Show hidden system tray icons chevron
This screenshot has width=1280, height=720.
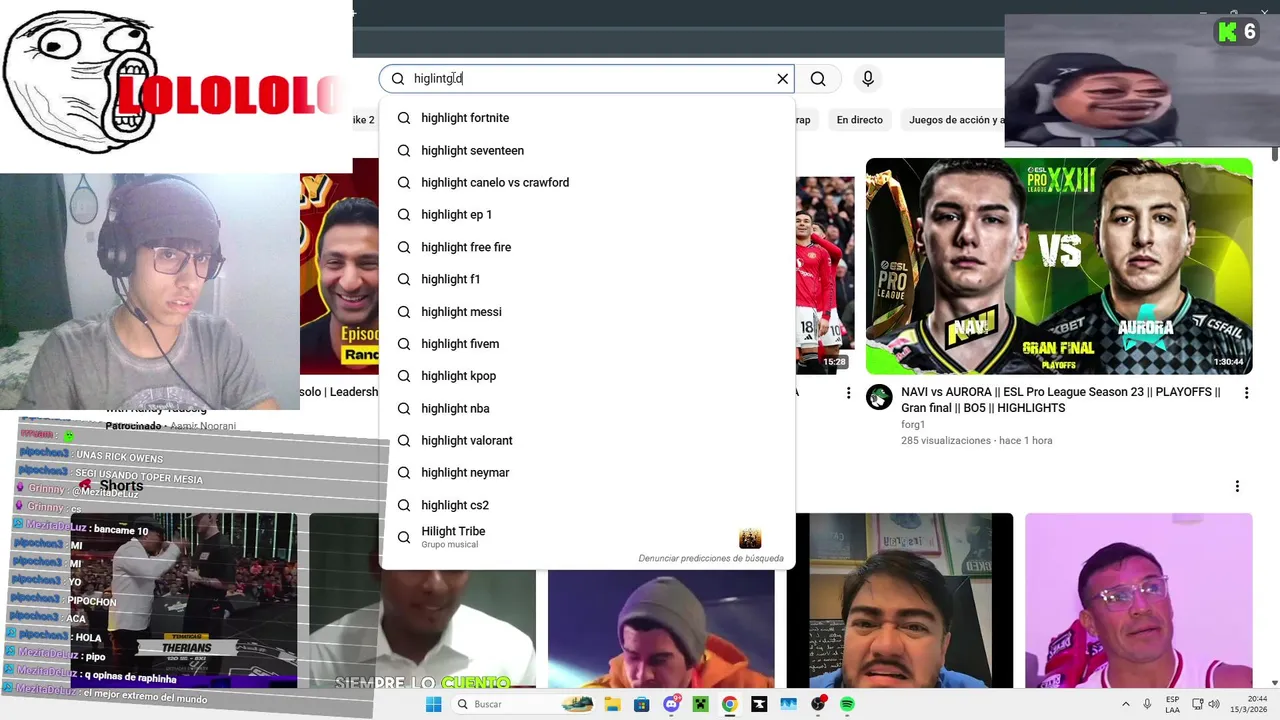(x=1125, y=704)
